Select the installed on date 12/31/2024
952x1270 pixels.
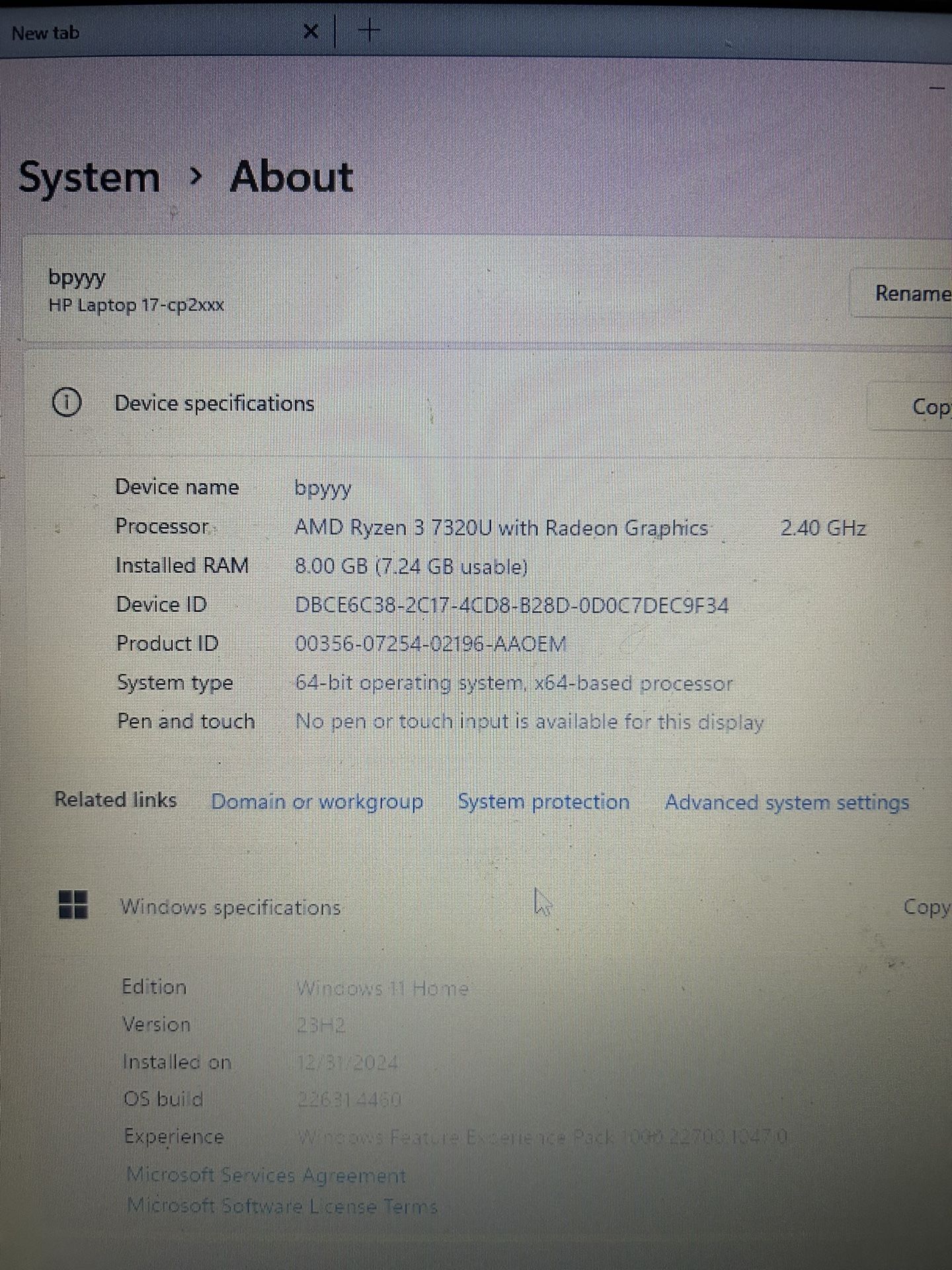(x=348, y=1064)
